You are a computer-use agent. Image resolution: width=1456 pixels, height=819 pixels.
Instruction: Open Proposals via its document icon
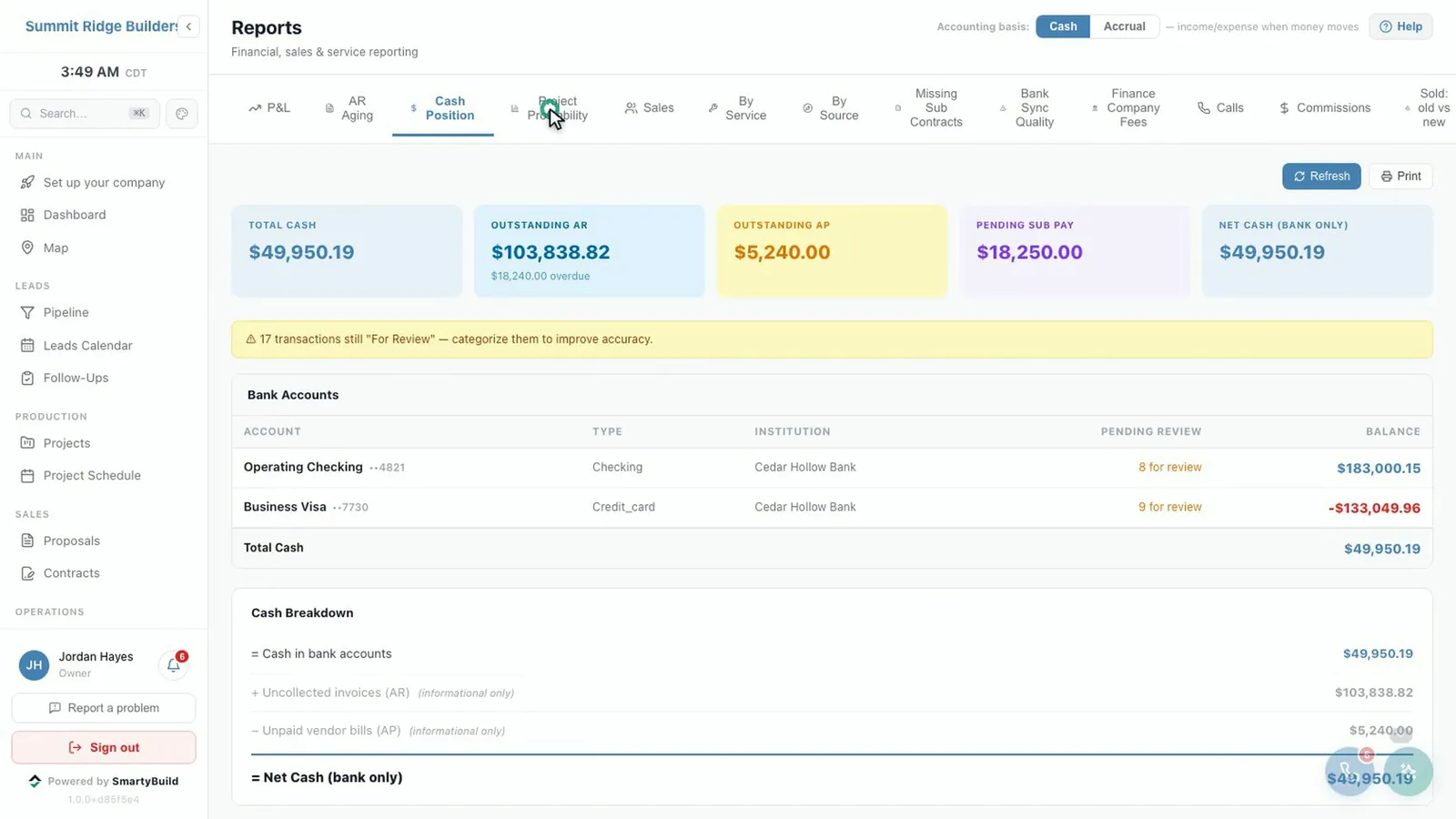point(27,541)
